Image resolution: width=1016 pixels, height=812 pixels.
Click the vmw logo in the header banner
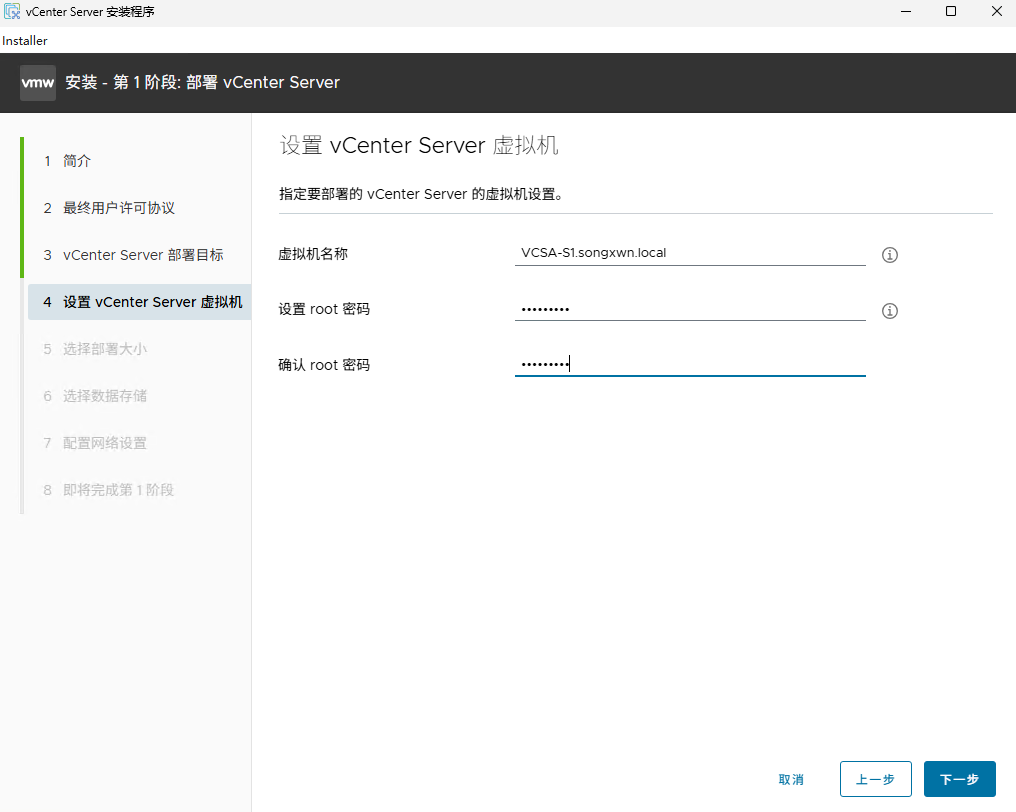(x=37, y=82)
